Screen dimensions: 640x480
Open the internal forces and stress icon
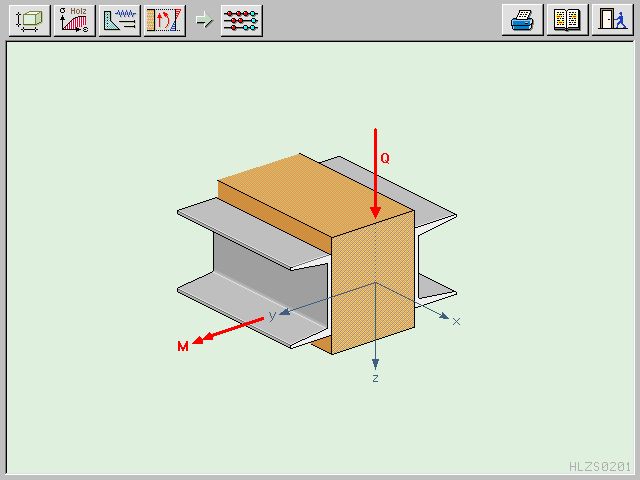click(x=164, y=20)
